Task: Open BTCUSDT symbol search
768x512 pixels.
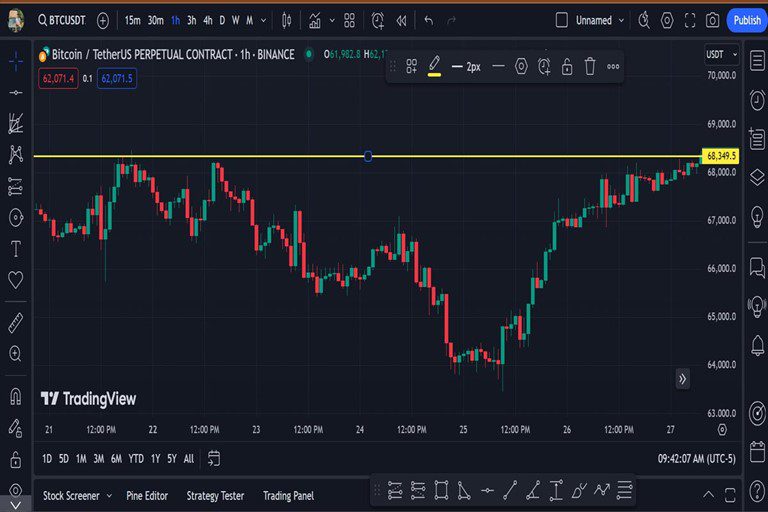Action: 62,20
